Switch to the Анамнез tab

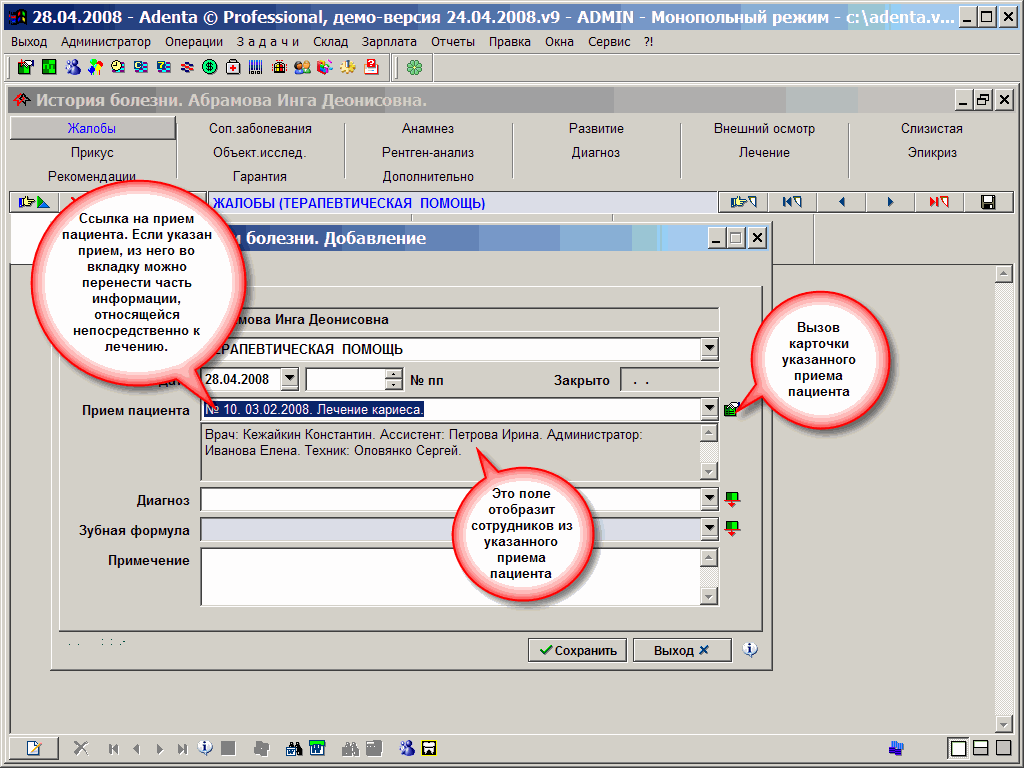[428, 129]
